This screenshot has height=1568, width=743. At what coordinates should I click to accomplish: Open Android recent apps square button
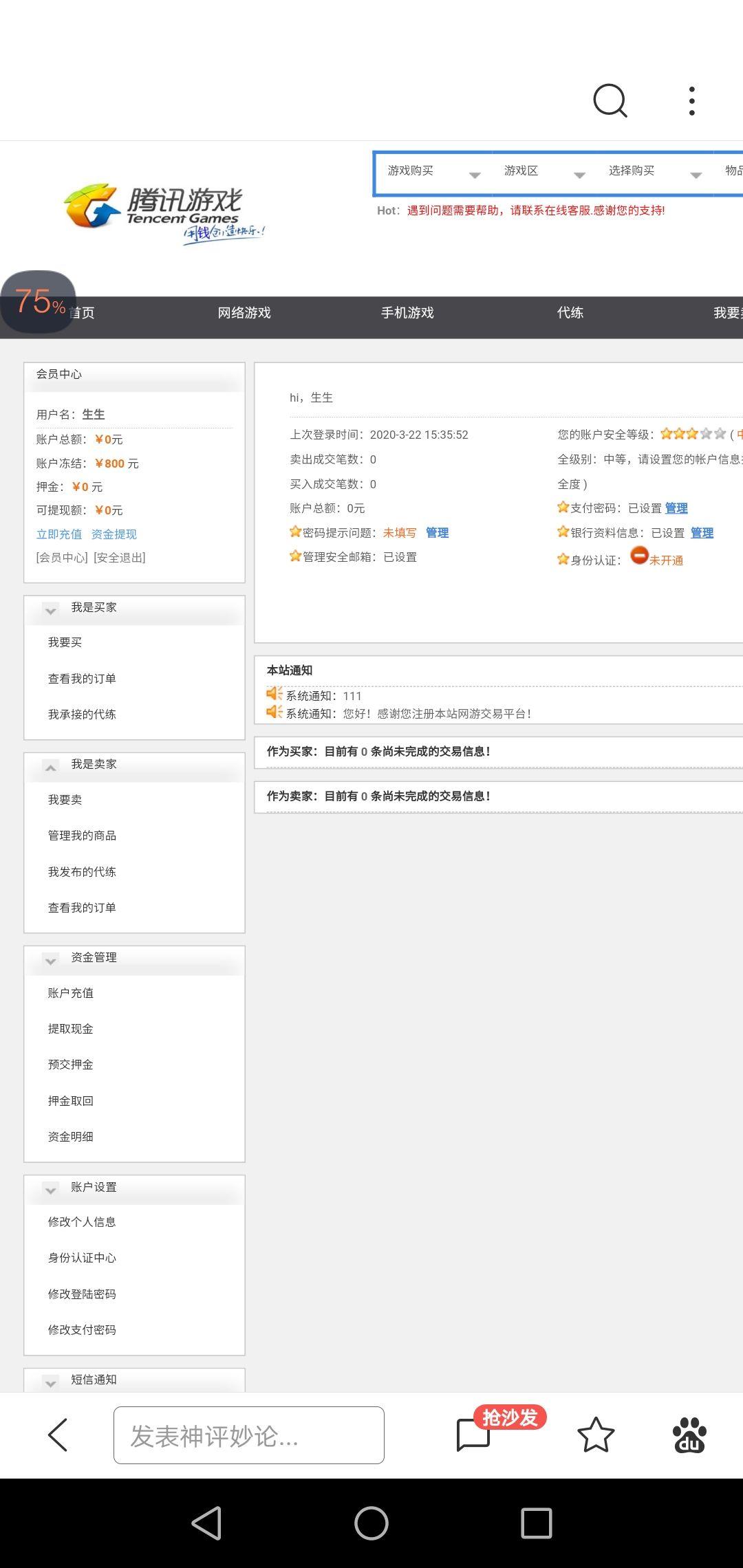[x=536, y=1523]
